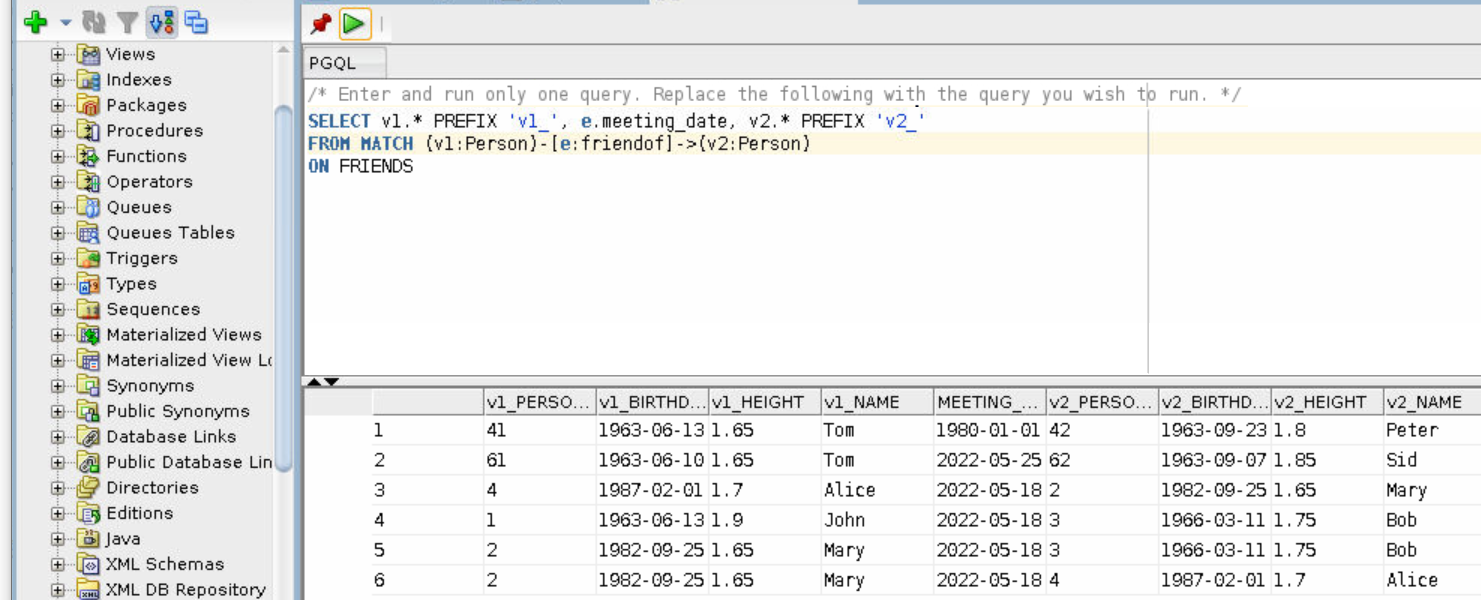Run the query with the green play button
Image resolution: width=1481 pixels, height=600 pixels.
tap(354, 23)
